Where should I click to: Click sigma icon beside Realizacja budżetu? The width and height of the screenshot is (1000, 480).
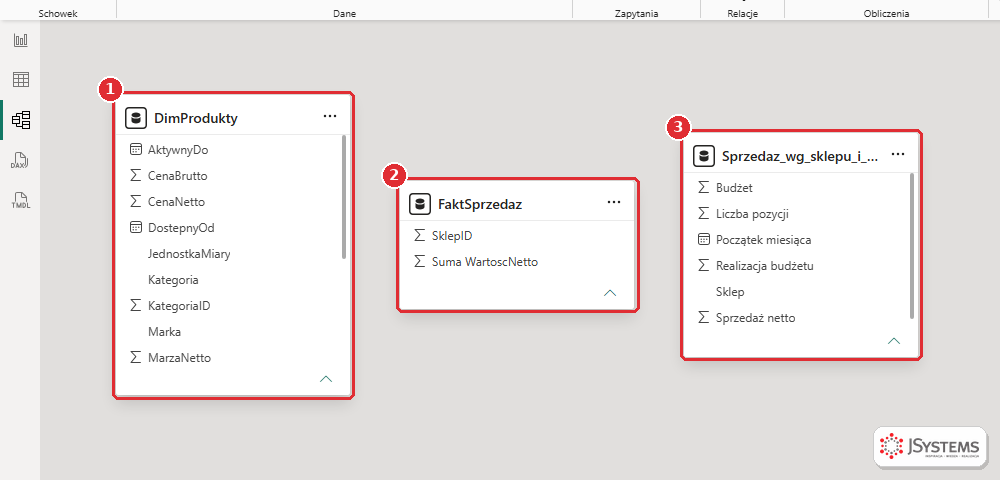[703, 266]
